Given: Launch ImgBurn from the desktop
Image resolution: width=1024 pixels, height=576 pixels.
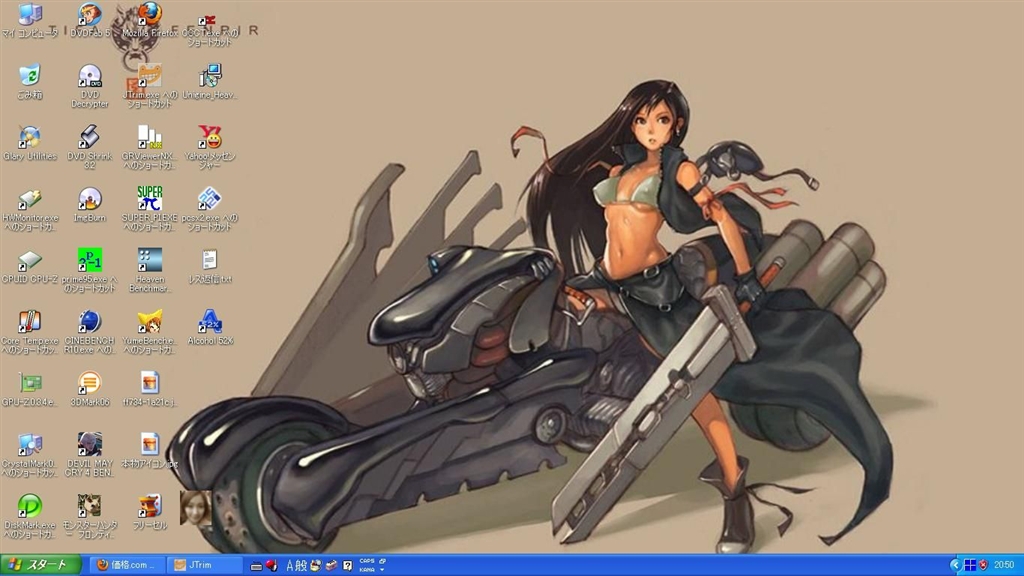Looking at the screenshot, I should pos(89,204).
